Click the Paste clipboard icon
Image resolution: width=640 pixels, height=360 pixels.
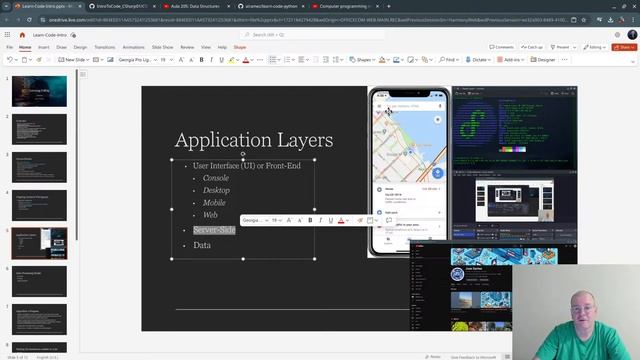click(24, 60)
